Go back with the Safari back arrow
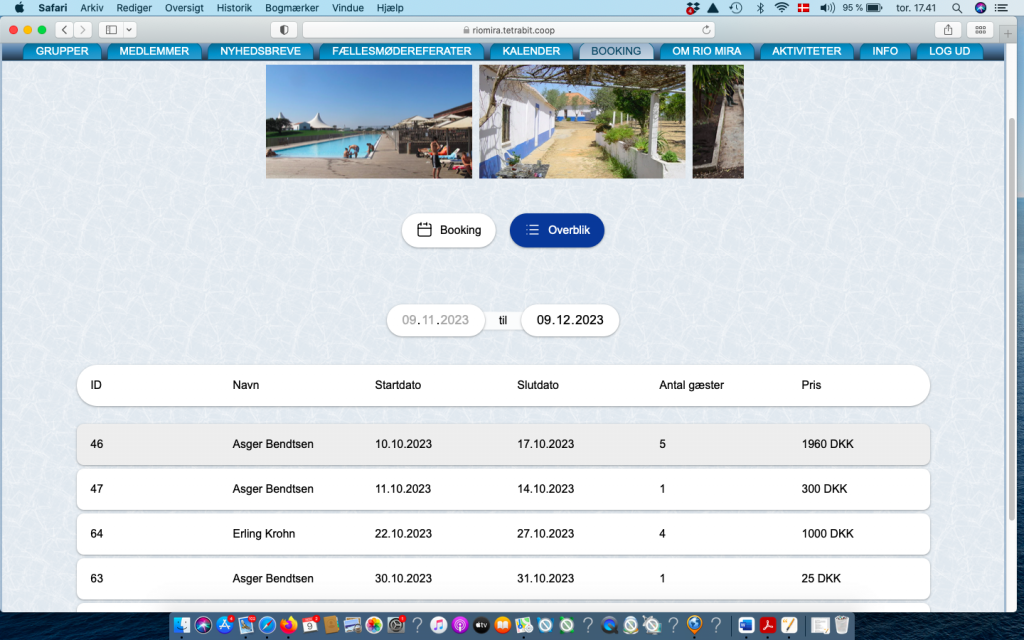 tap(64, 30)
